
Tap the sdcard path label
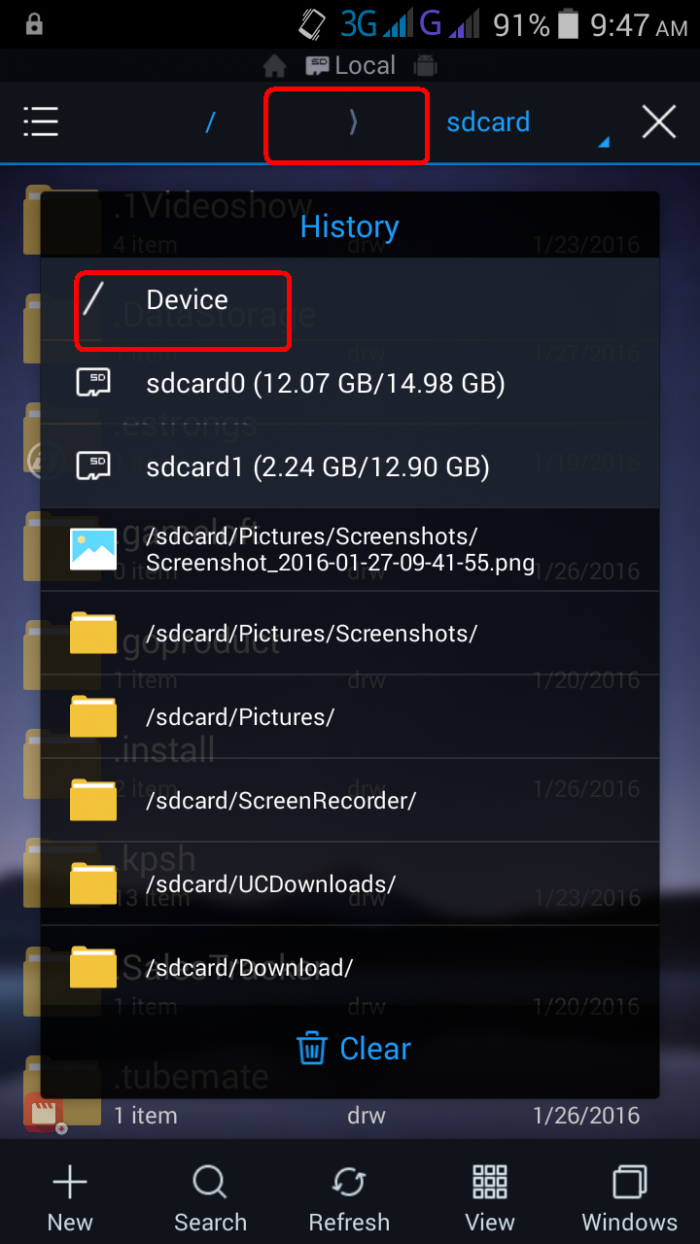pyautogui.click(x=488, y=123)
